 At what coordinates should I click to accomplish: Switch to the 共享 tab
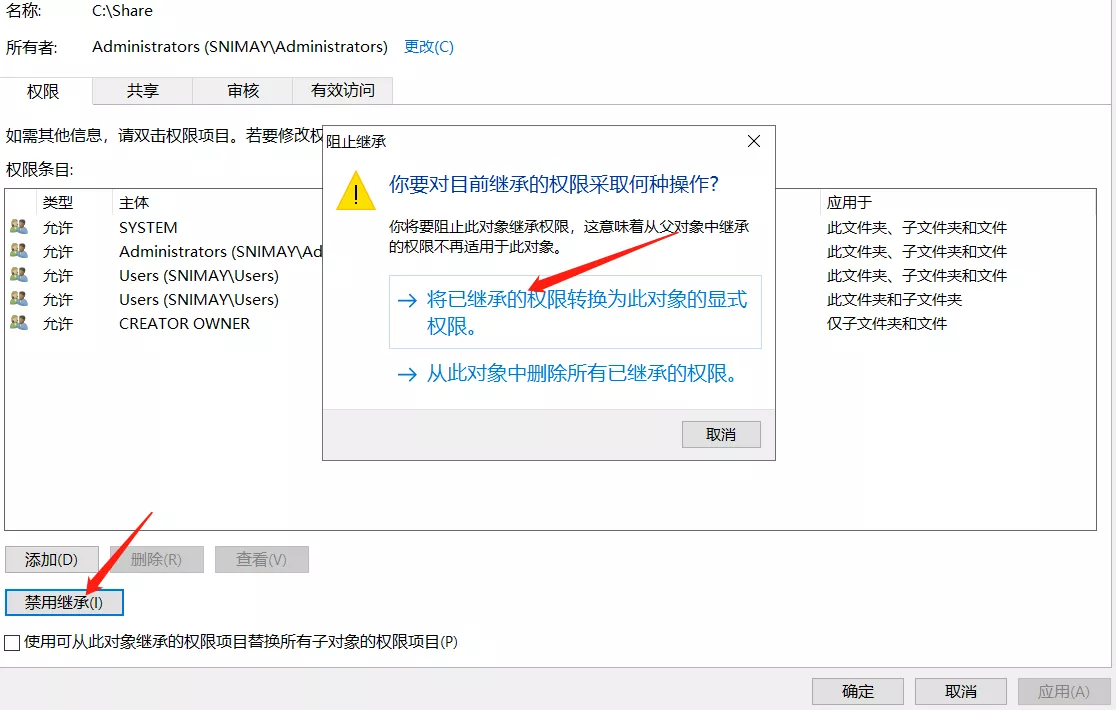tap(142, 91)
